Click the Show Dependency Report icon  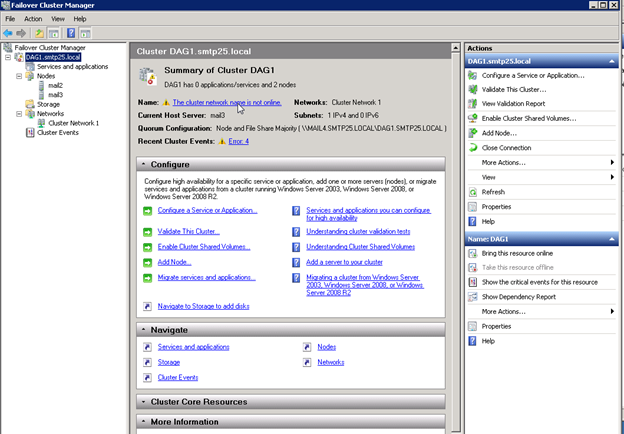[x=472, y=297]
